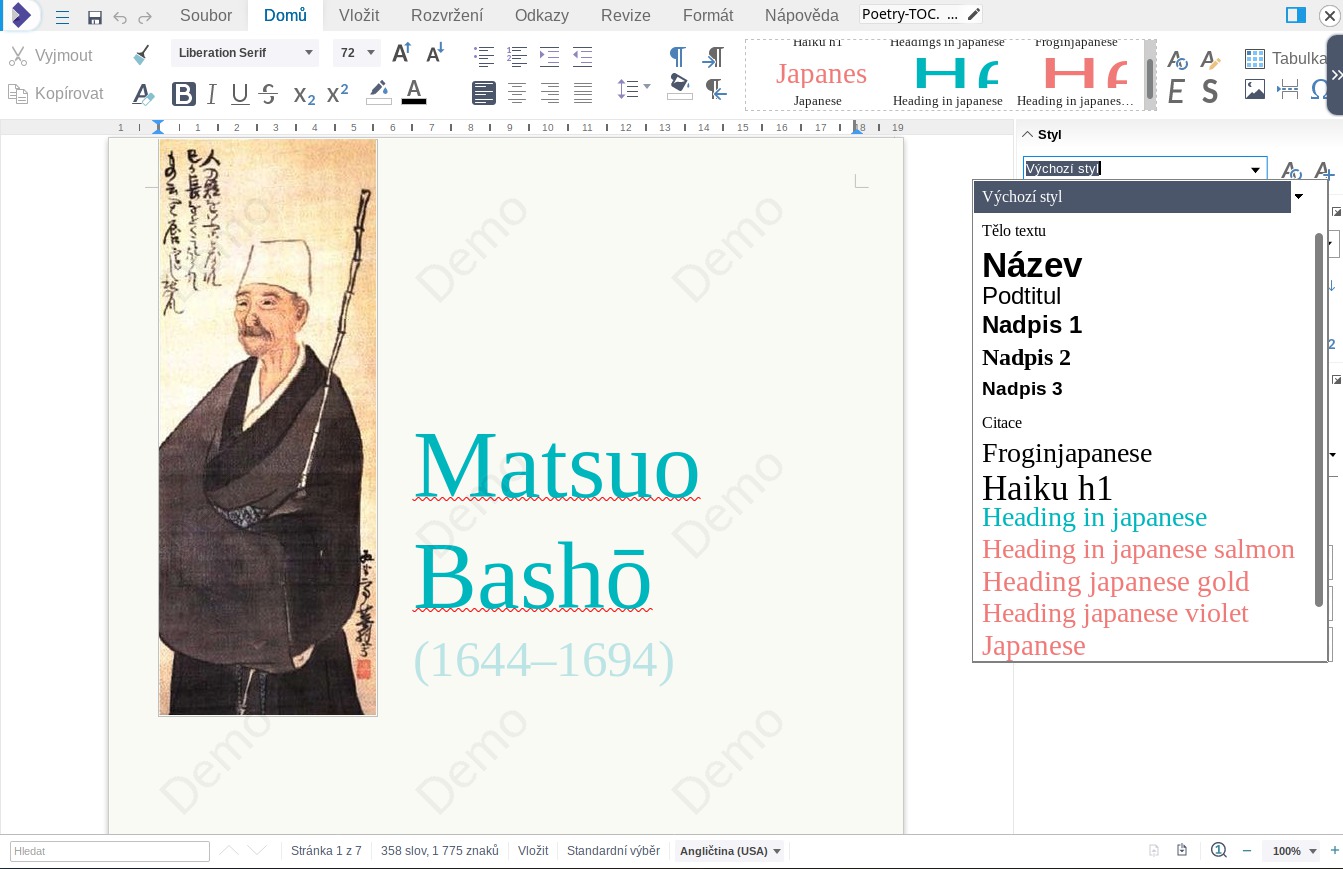Click the Insert image icon
This screenshot has height=869, width=1343.
[x=1255, y=89]
